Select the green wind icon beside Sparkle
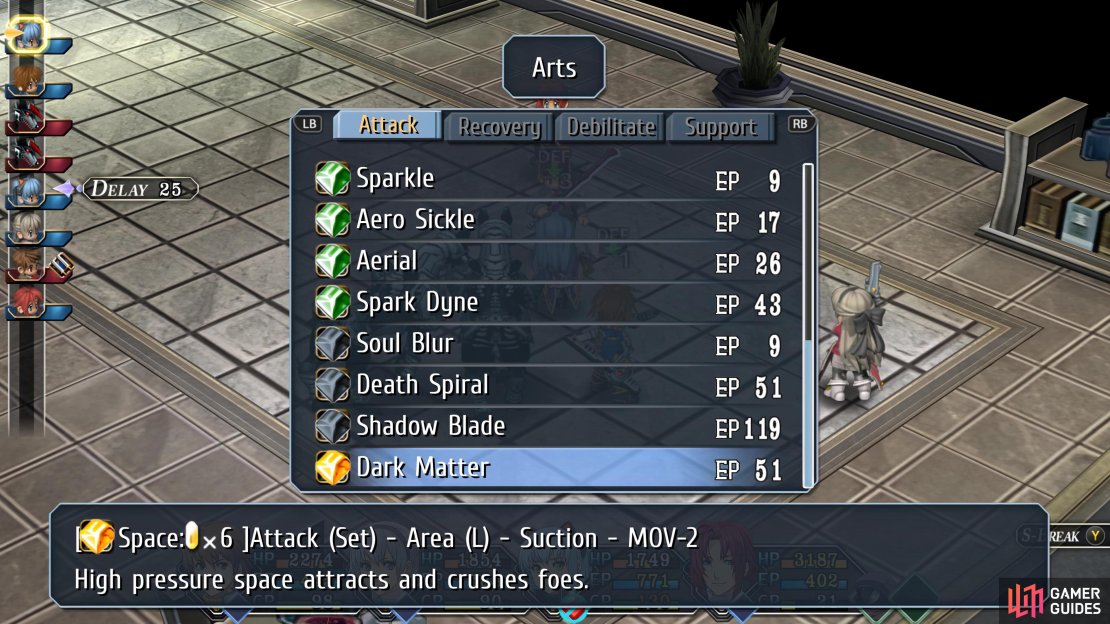 coord(332,178)
